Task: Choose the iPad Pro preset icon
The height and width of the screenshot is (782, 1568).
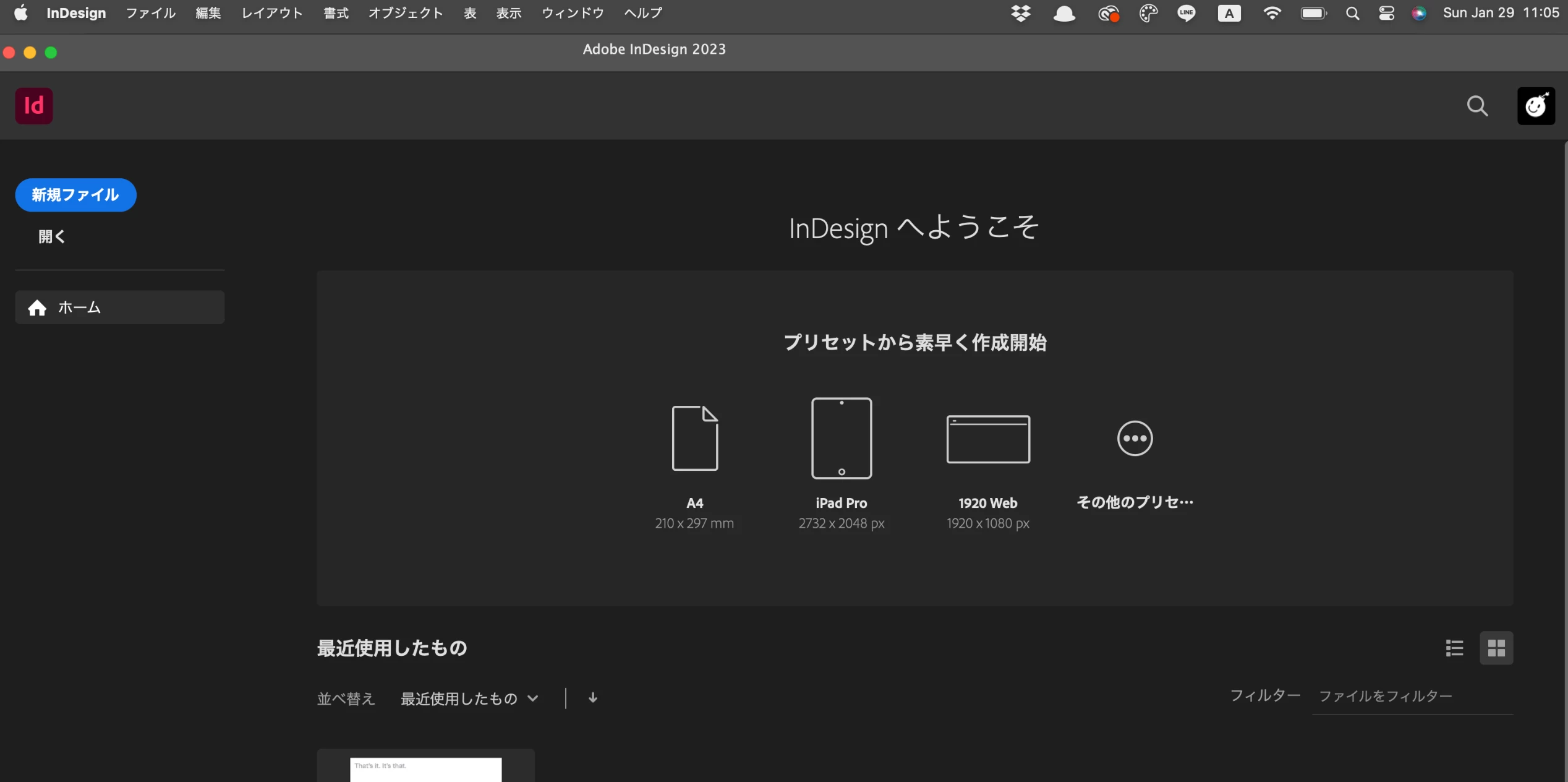Action: pos(841,438)
